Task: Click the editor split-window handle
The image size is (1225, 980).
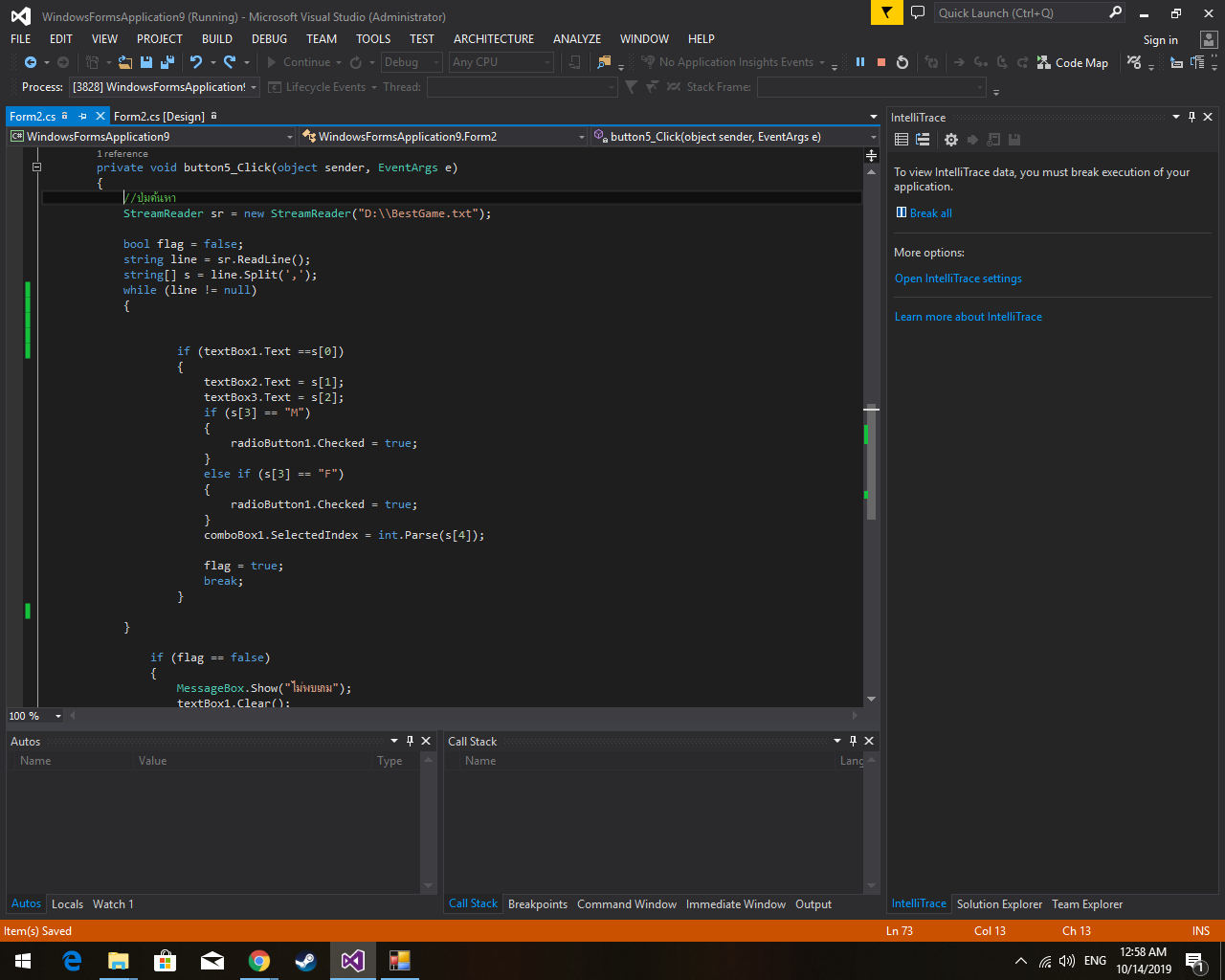Action: point(871,154)
